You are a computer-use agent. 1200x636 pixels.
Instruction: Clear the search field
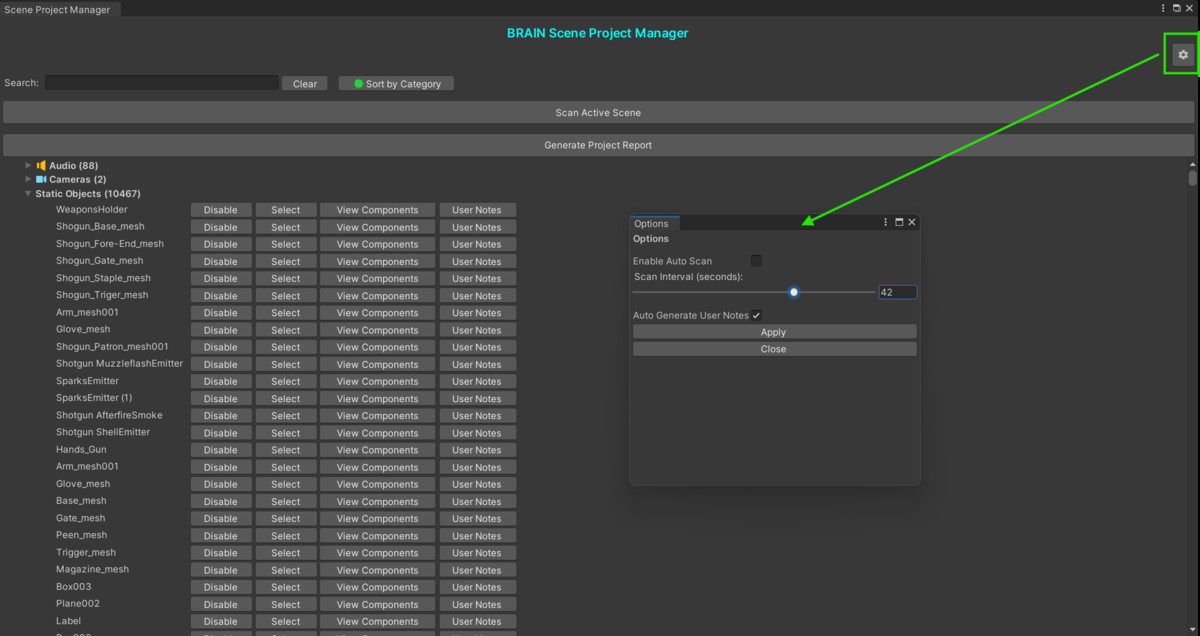[305, 84]
